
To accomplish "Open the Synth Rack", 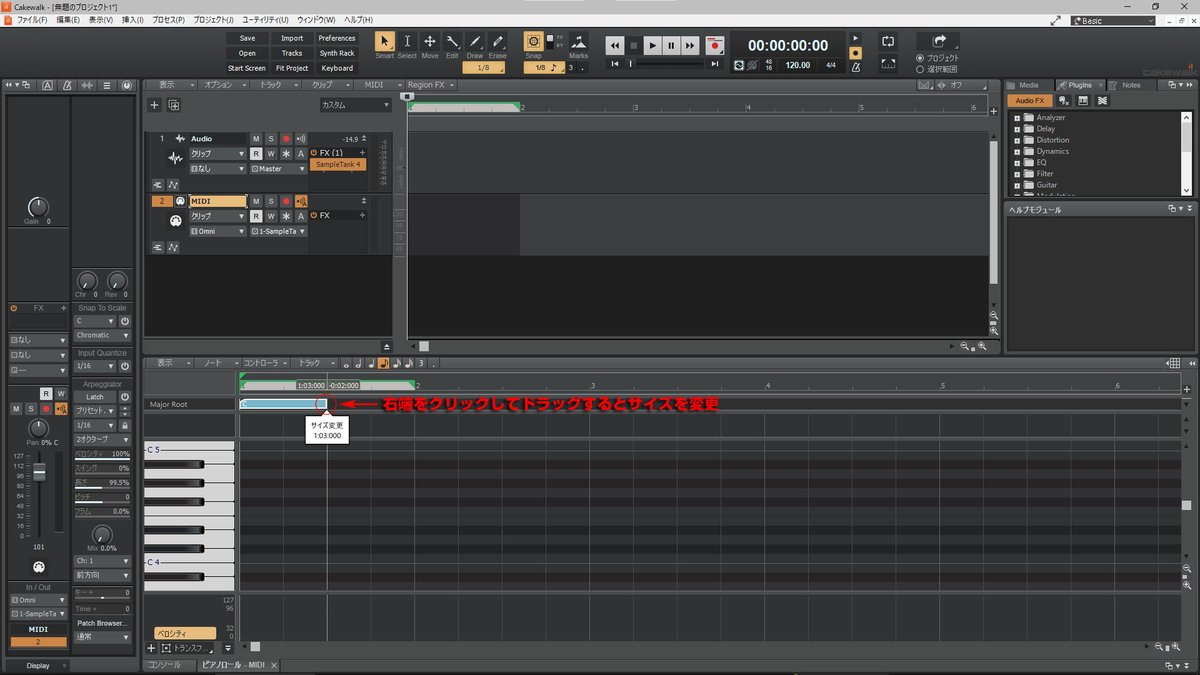I will [x=337, y=53].
